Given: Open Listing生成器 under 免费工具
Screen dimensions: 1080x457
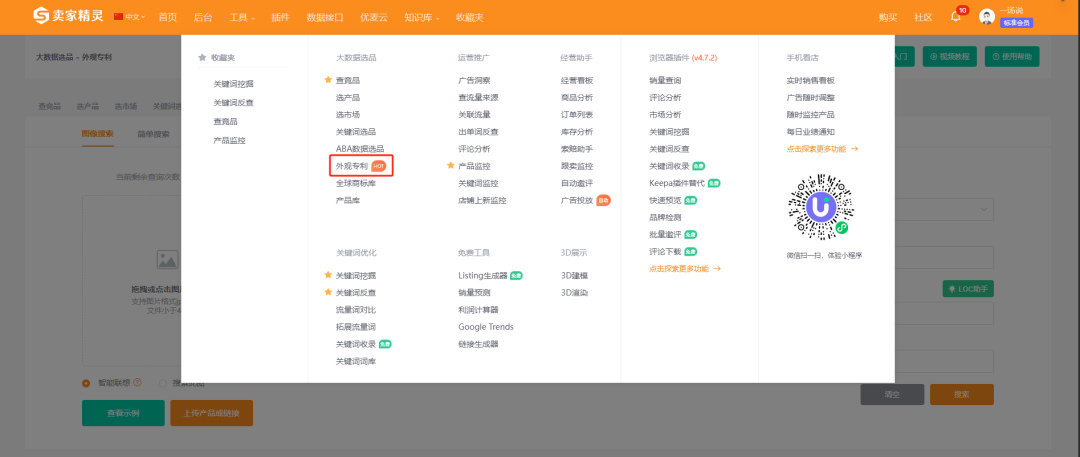Looking at the screenshot, I should (483, 275).
